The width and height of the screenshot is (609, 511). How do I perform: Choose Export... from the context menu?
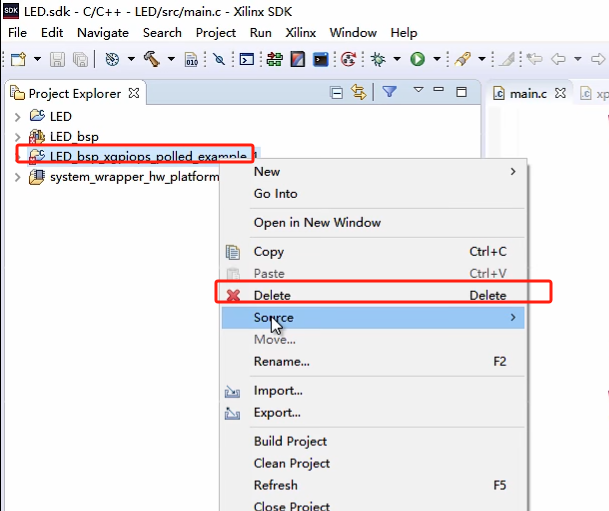373,413
